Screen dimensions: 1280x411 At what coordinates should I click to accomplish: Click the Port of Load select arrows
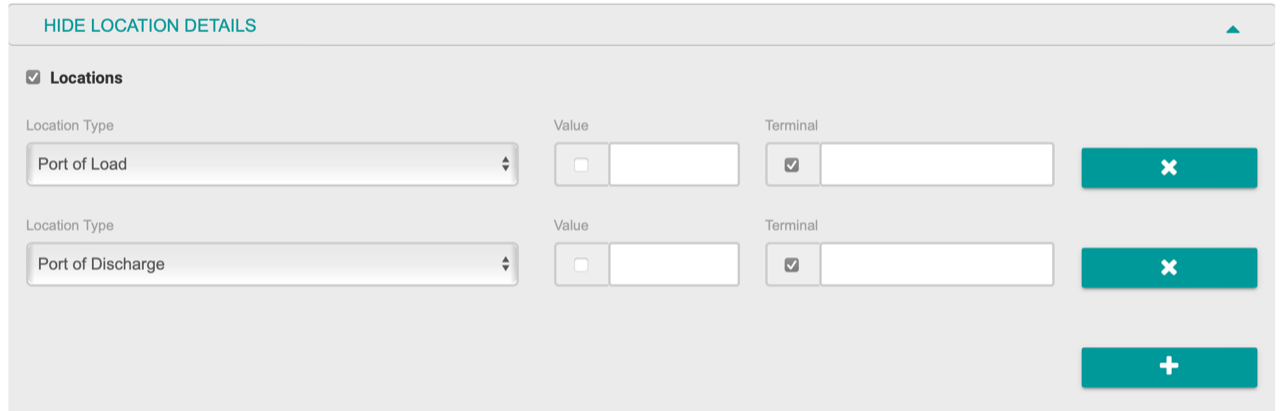(x=505, y=164)
